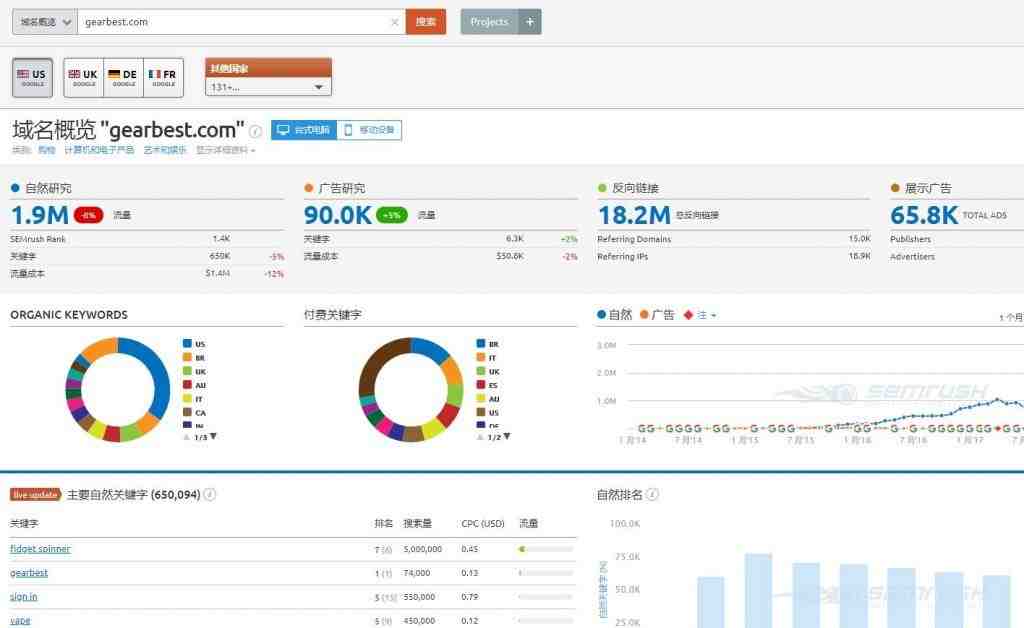Open the other countries 131+ dropdown
This screenshot has width=1024, height=628.
click(268, 87)
